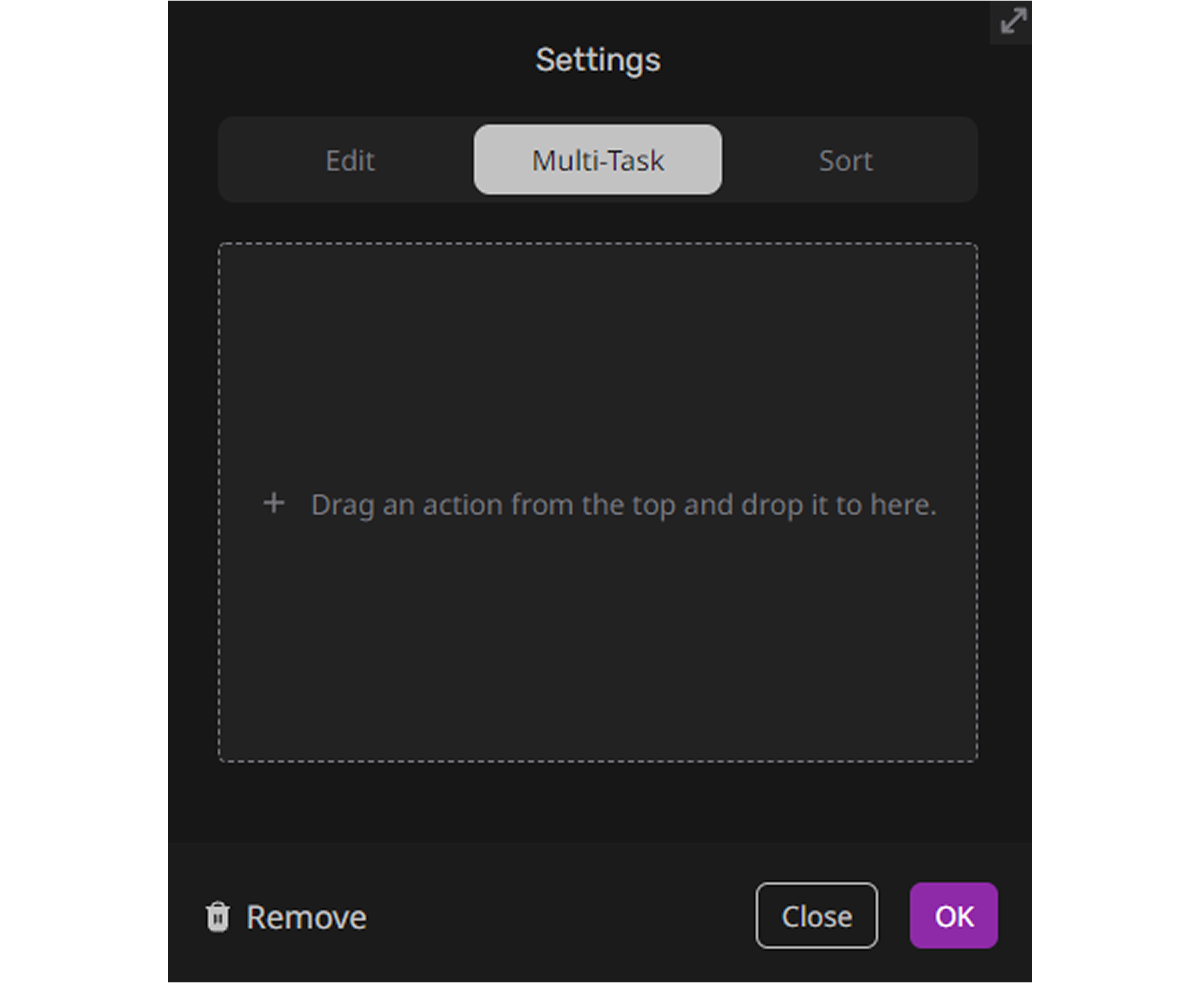The height and width of the screenshot is (983, 1200).
Task: Dismiss the dialog with the outlined Close button
Action: pos(817,916)
